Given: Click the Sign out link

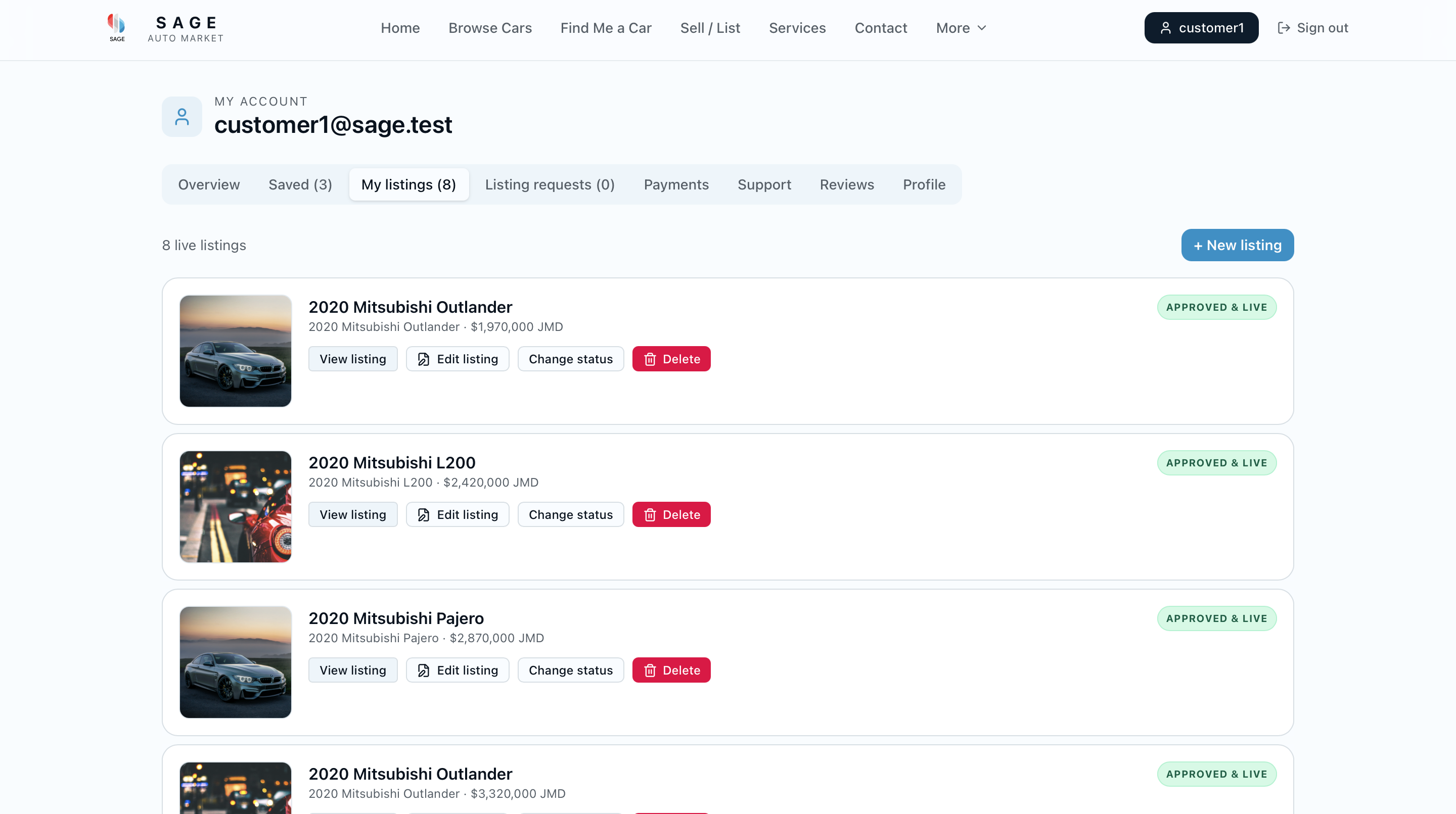Looking at the screenshot, I should pos(1312,28).
